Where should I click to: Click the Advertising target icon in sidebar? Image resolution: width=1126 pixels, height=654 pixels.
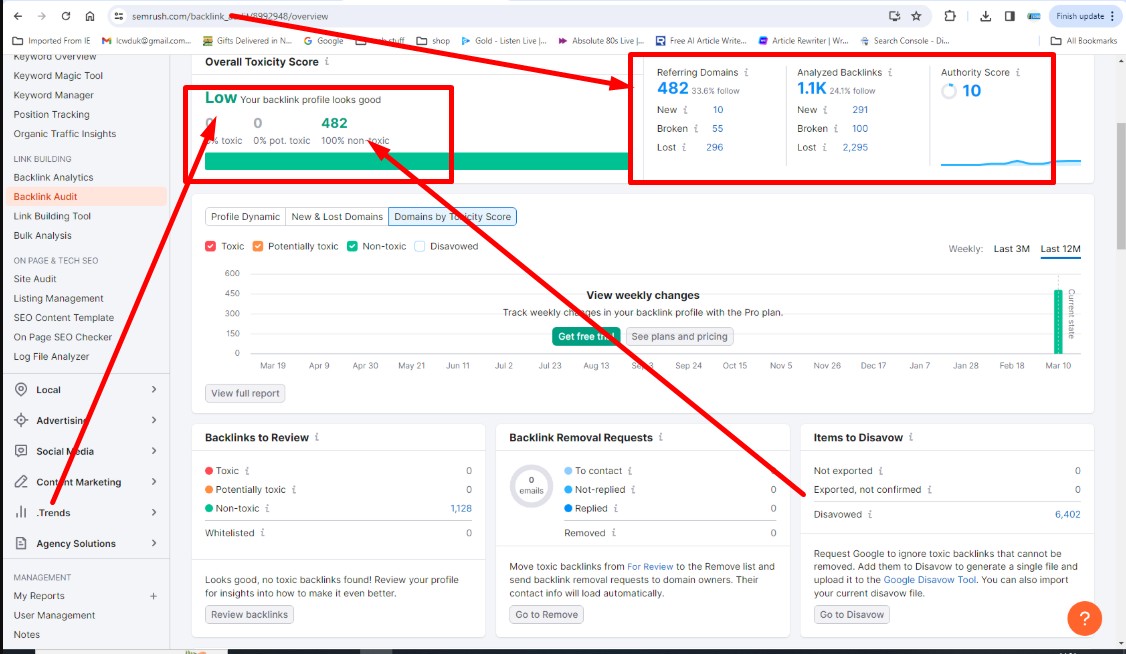22,420
